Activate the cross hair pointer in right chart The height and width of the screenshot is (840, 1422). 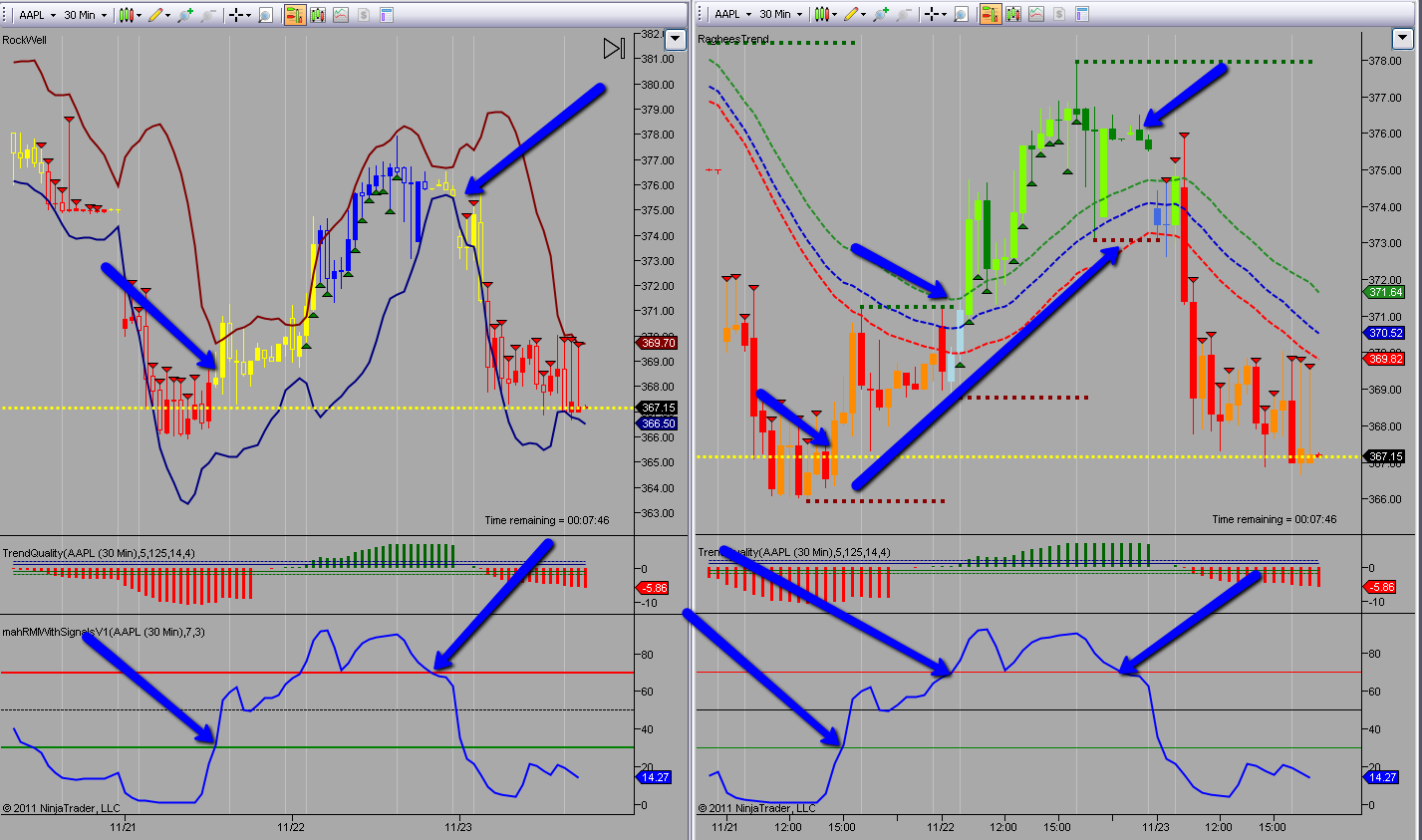tap(931, 15)
